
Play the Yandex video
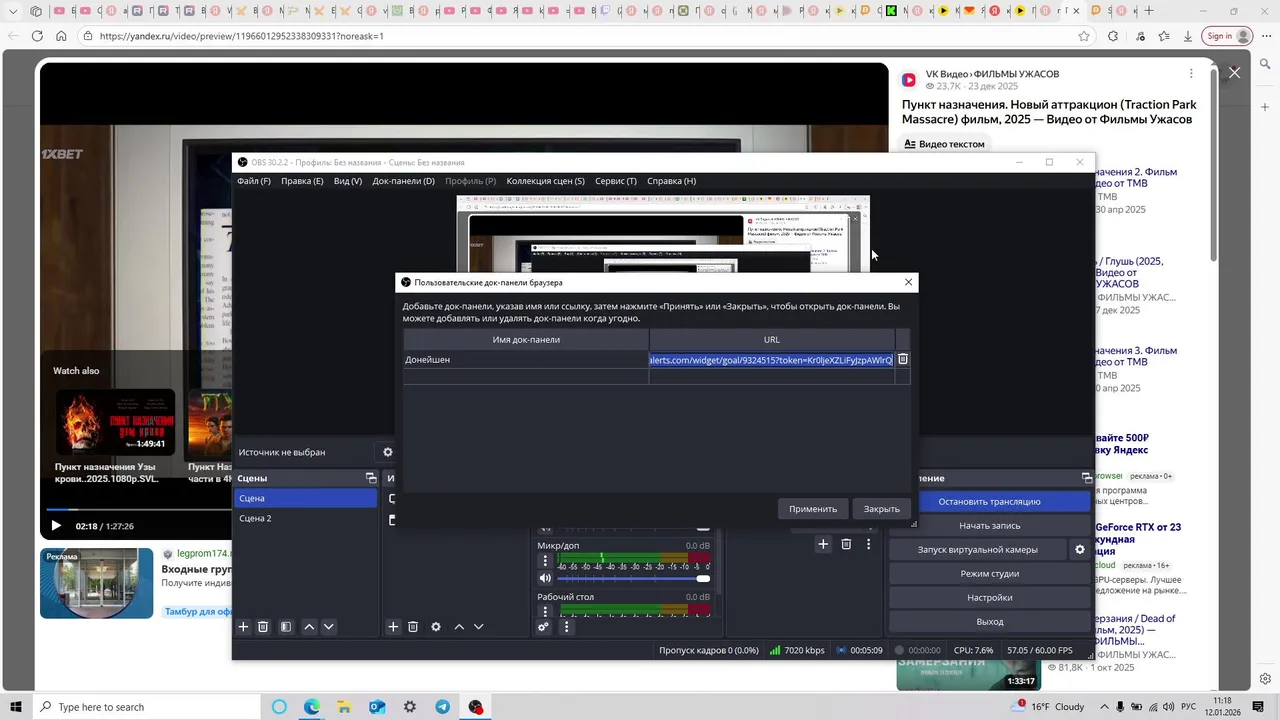coord(56,526)
